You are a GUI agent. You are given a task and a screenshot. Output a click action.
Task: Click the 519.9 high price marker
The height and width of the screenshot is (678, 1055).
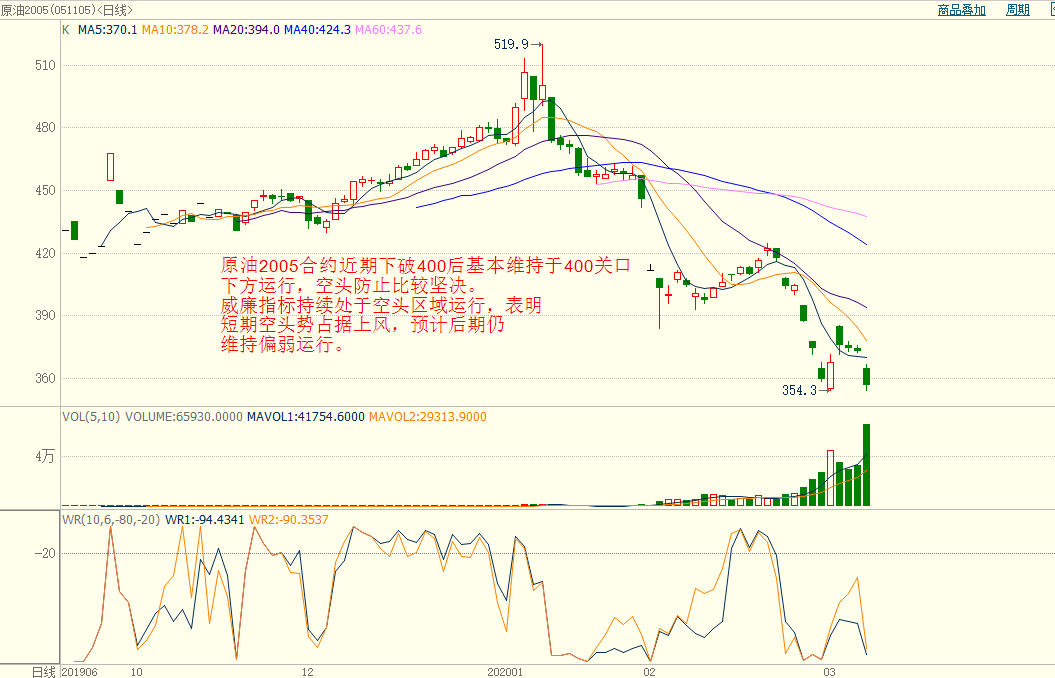(511, 44)
